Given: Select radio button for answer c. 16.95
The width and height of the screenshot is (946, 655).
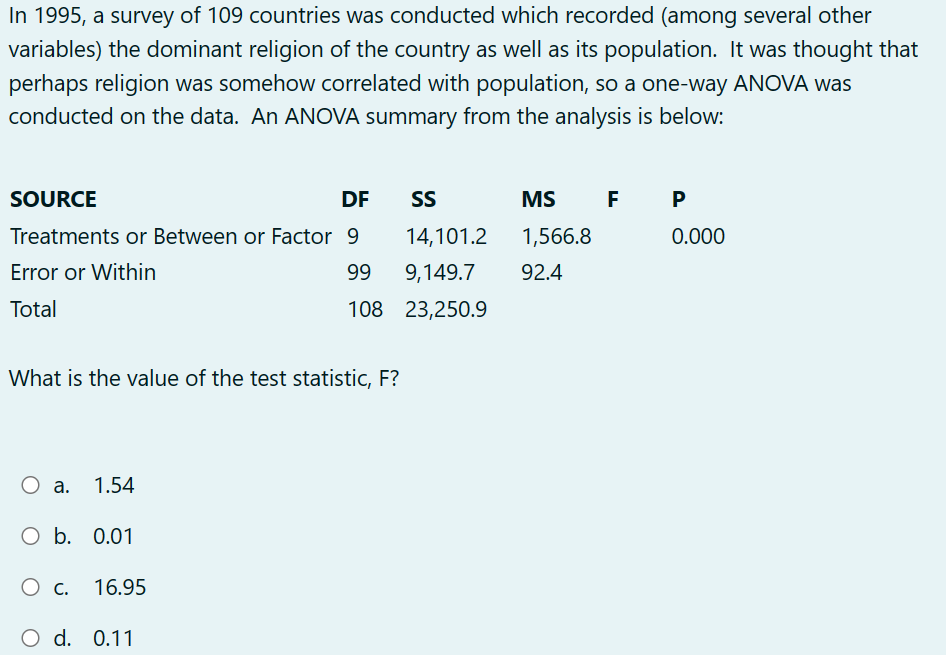Looking at the screenshot, I should [31, 587].
